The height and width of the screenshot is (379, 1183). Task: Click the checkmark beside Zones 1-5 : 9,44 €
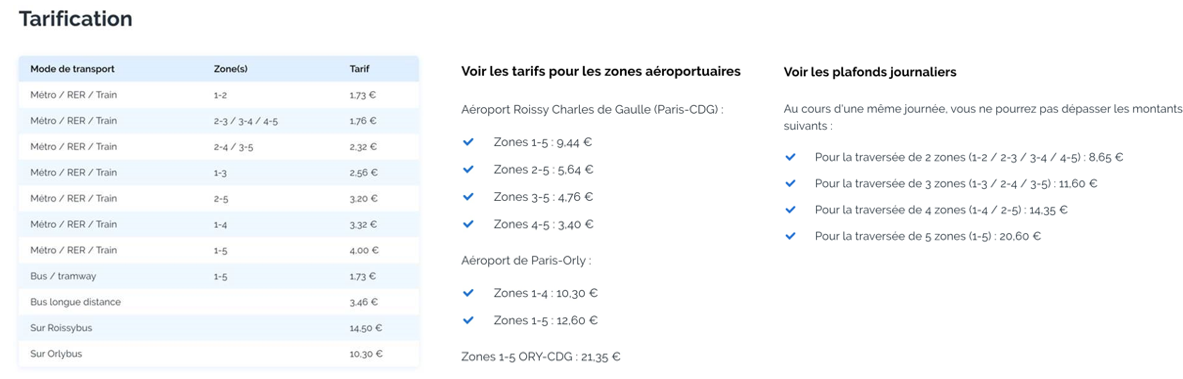[x=468, y=142]
